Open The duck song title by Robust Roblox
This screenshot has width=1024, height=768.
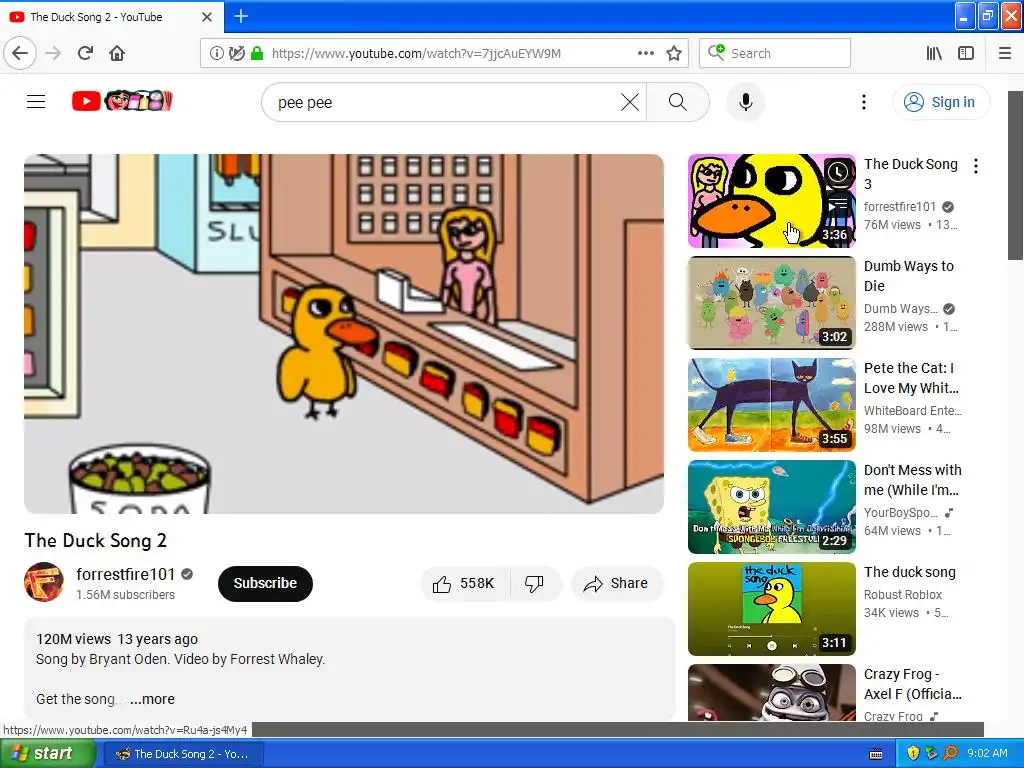909,572
